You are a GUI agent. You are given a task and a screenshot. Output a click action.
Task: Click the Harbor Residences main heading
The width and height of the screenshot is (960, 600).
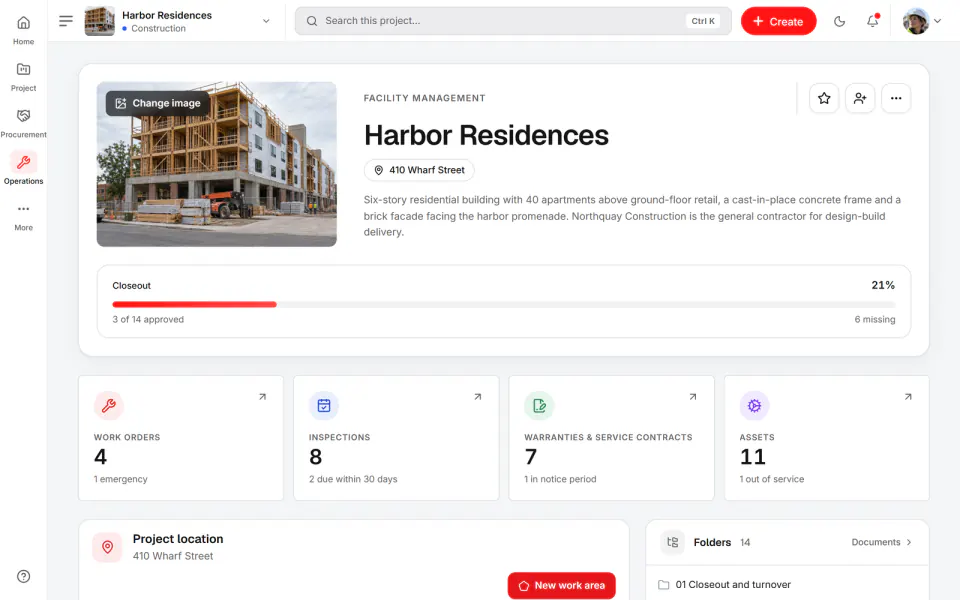486,135
